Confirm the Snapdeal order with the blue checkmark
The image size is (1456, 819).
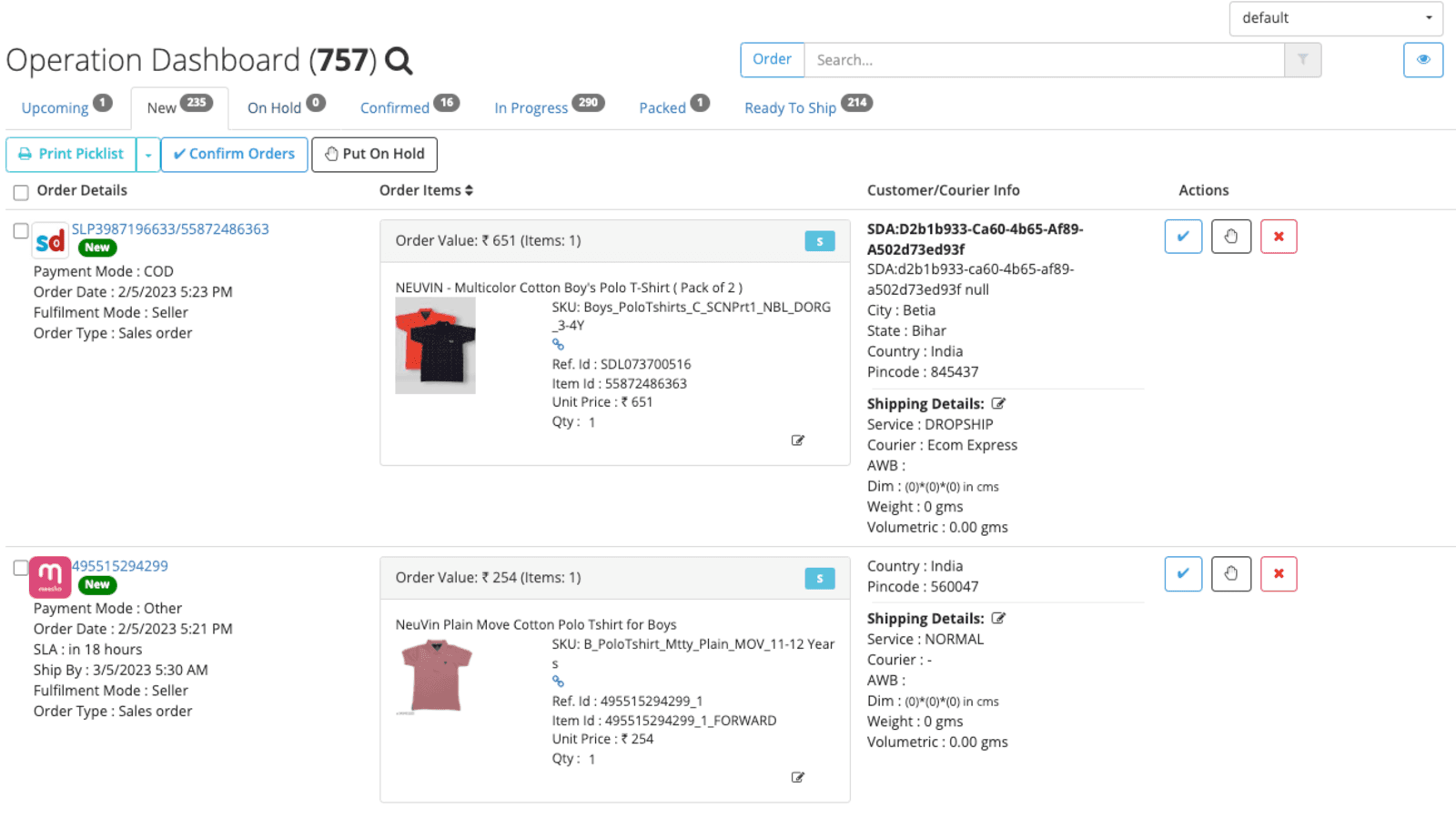(1183, 236)
